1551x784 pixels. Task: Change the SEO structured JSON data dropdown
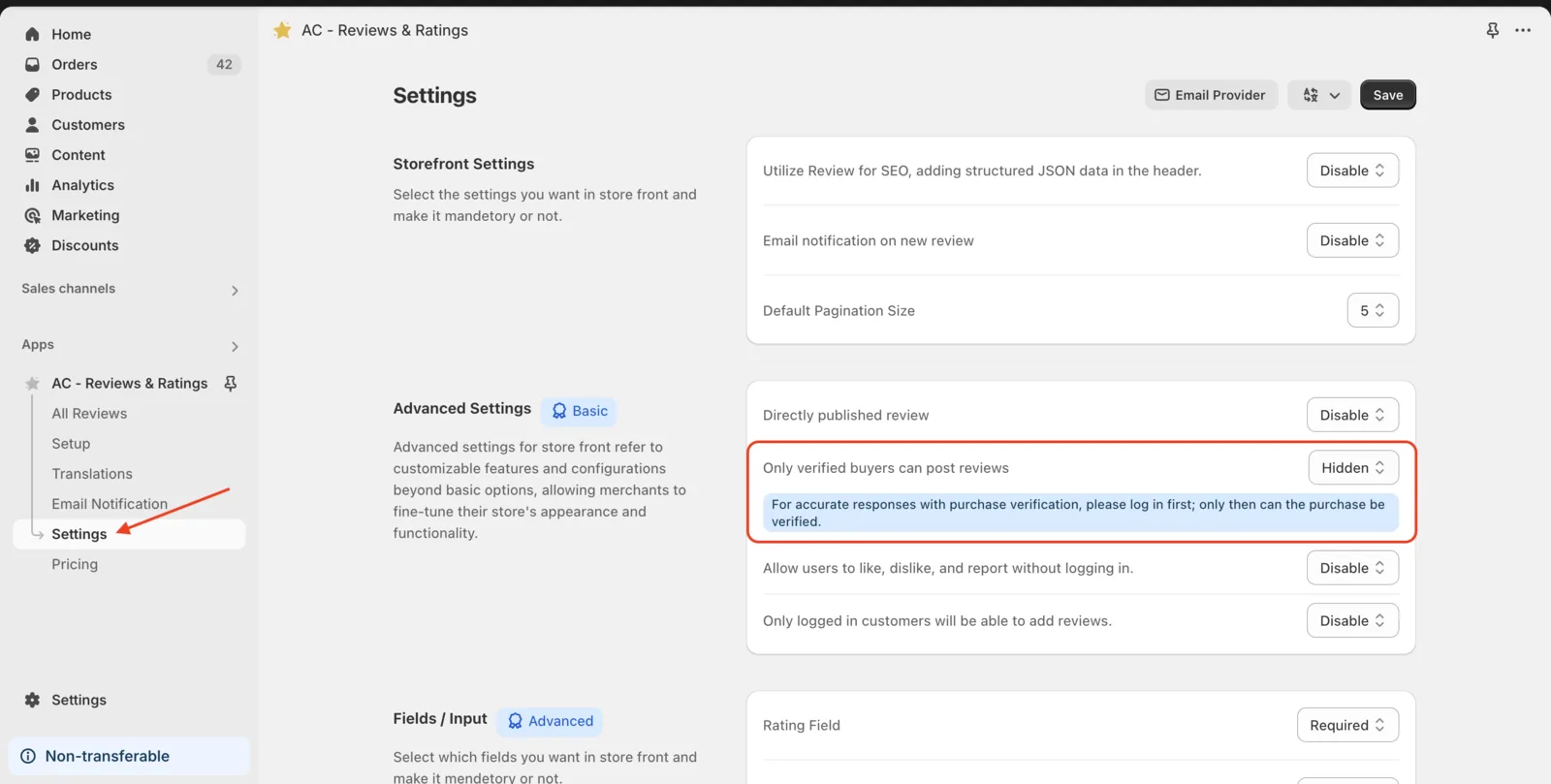(x=1352, y=171)
